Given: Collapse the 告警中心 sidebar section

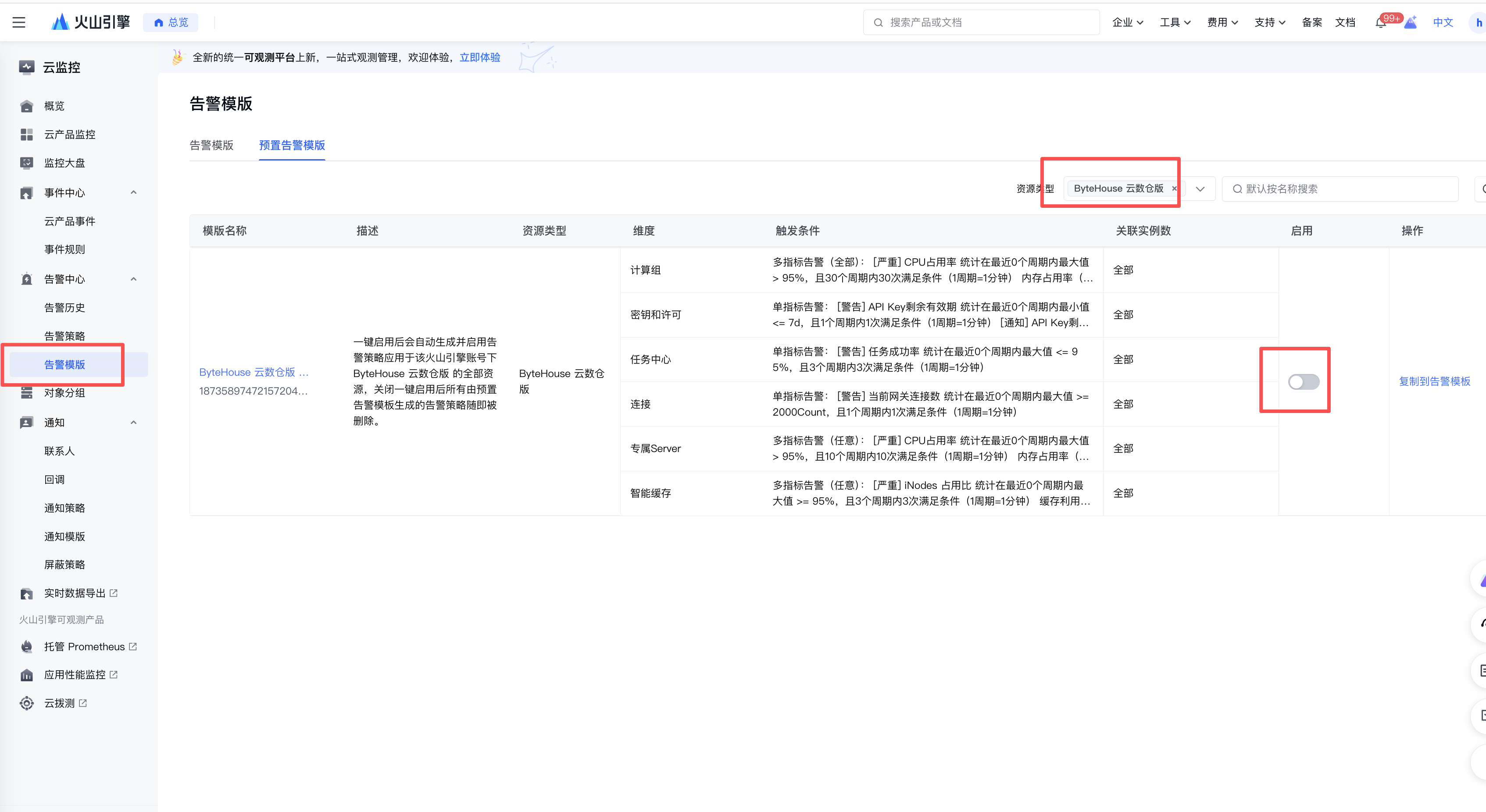Looking at the screenshot, I should click(134, 279).
